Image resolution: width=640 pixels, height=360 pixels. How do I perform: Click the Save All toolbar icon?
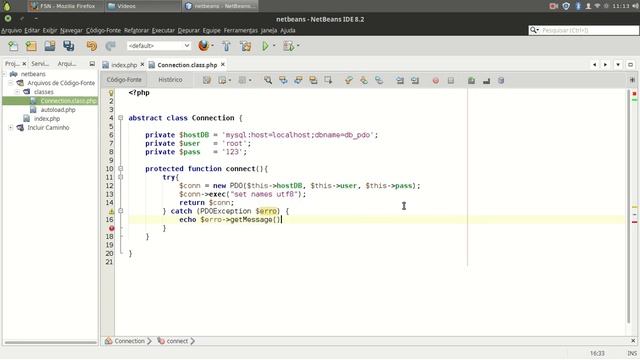coord(69,46)
